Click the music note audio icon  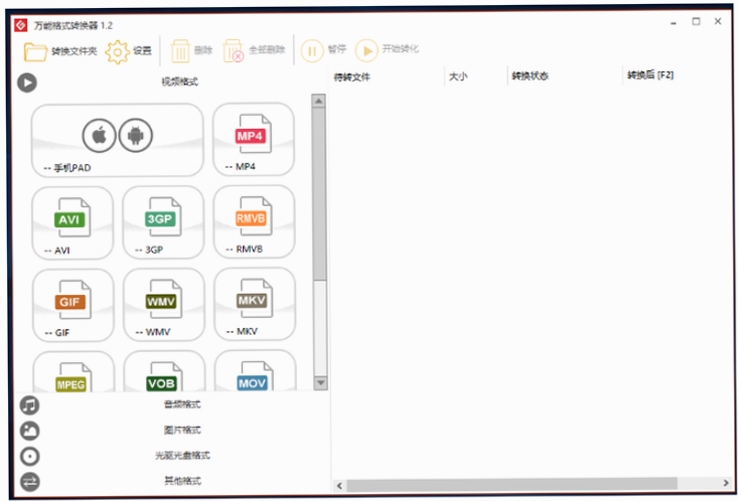click(x=30, y=405)
